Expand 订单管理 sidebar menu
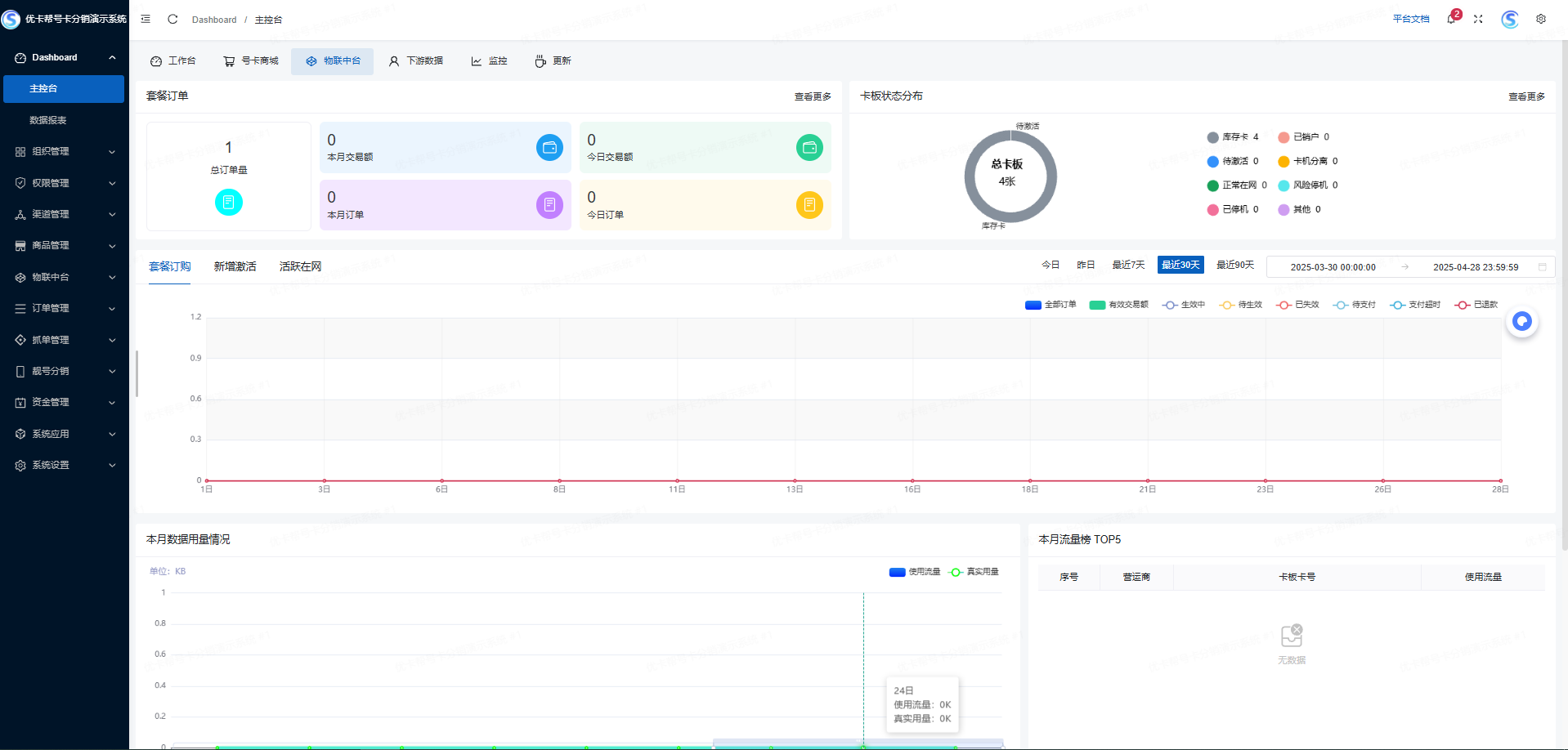 pyautogui.click(x=64, y=308)
